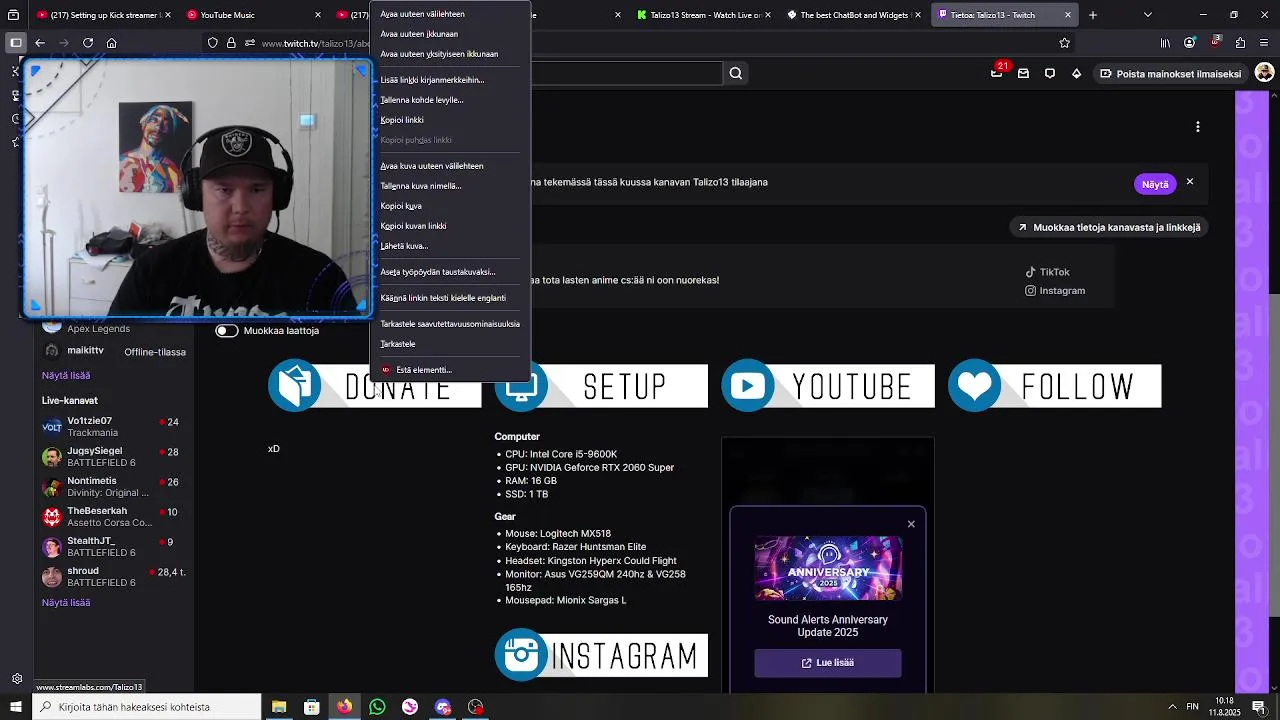Open the uBlock extension icon with badge
Screen dimensions: 1280x720
[1215, 42]
